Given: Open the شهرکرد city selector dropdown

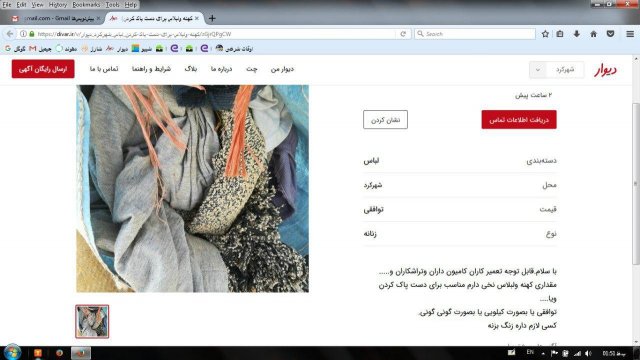Looking at the screenshot, I should pyautogui.click(x=556, y=70).
